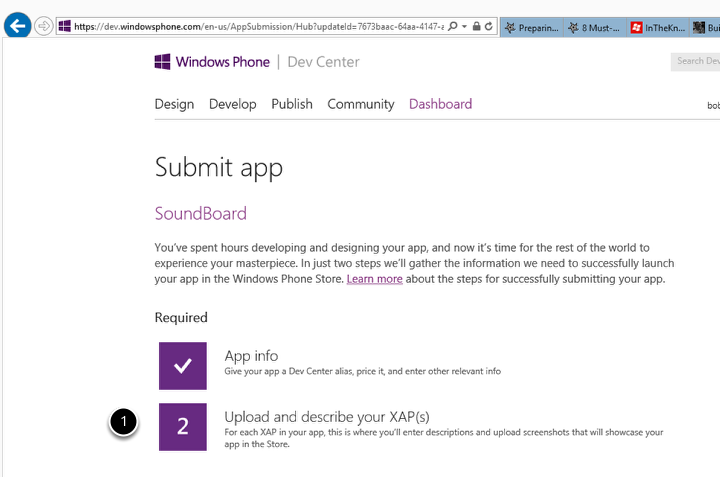Follow the Learn more link
This screenshot has width=720, height=477.
coord(374,279)
